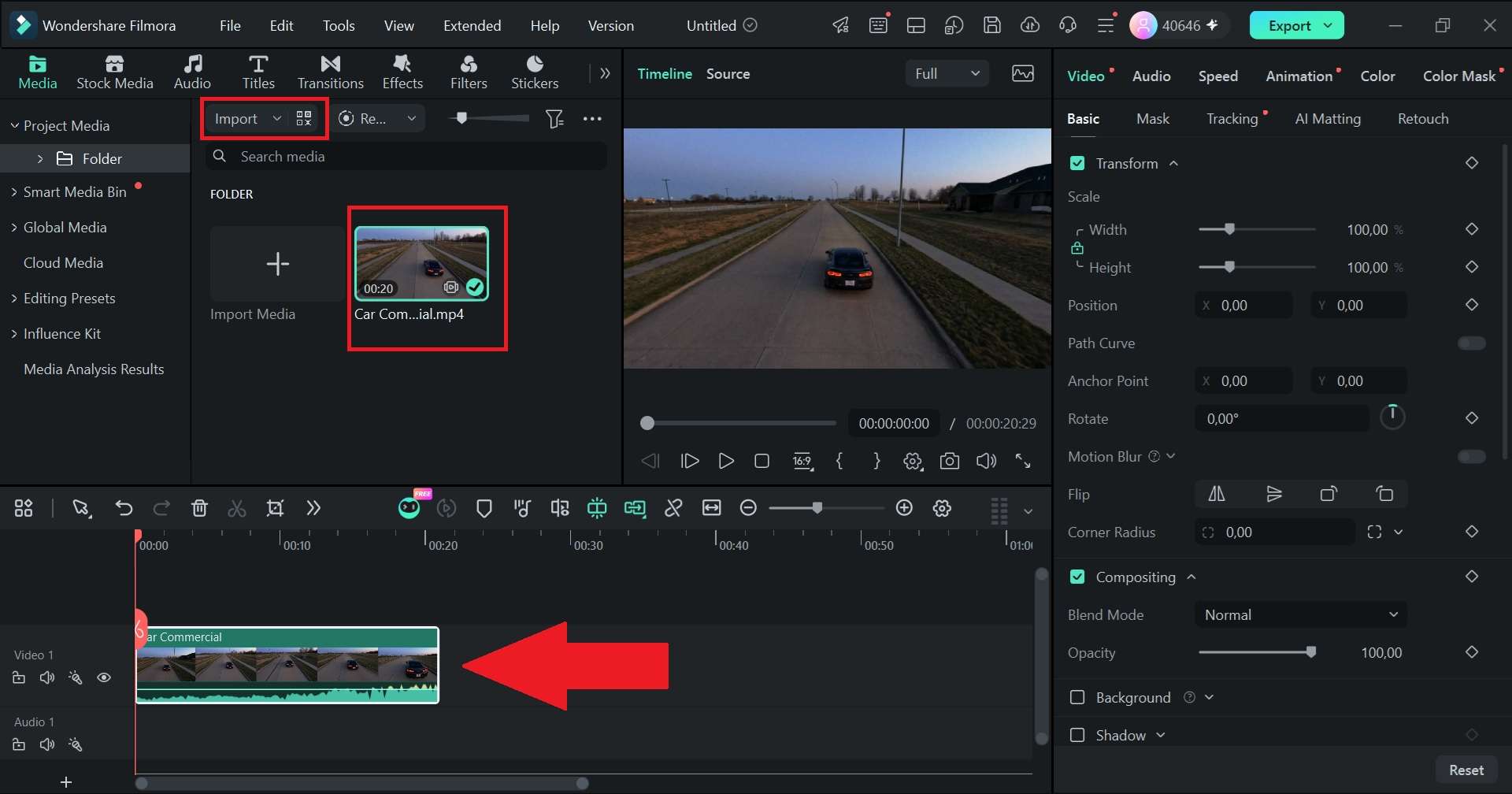Click the mark out curly brace icon

click(876, 462)
